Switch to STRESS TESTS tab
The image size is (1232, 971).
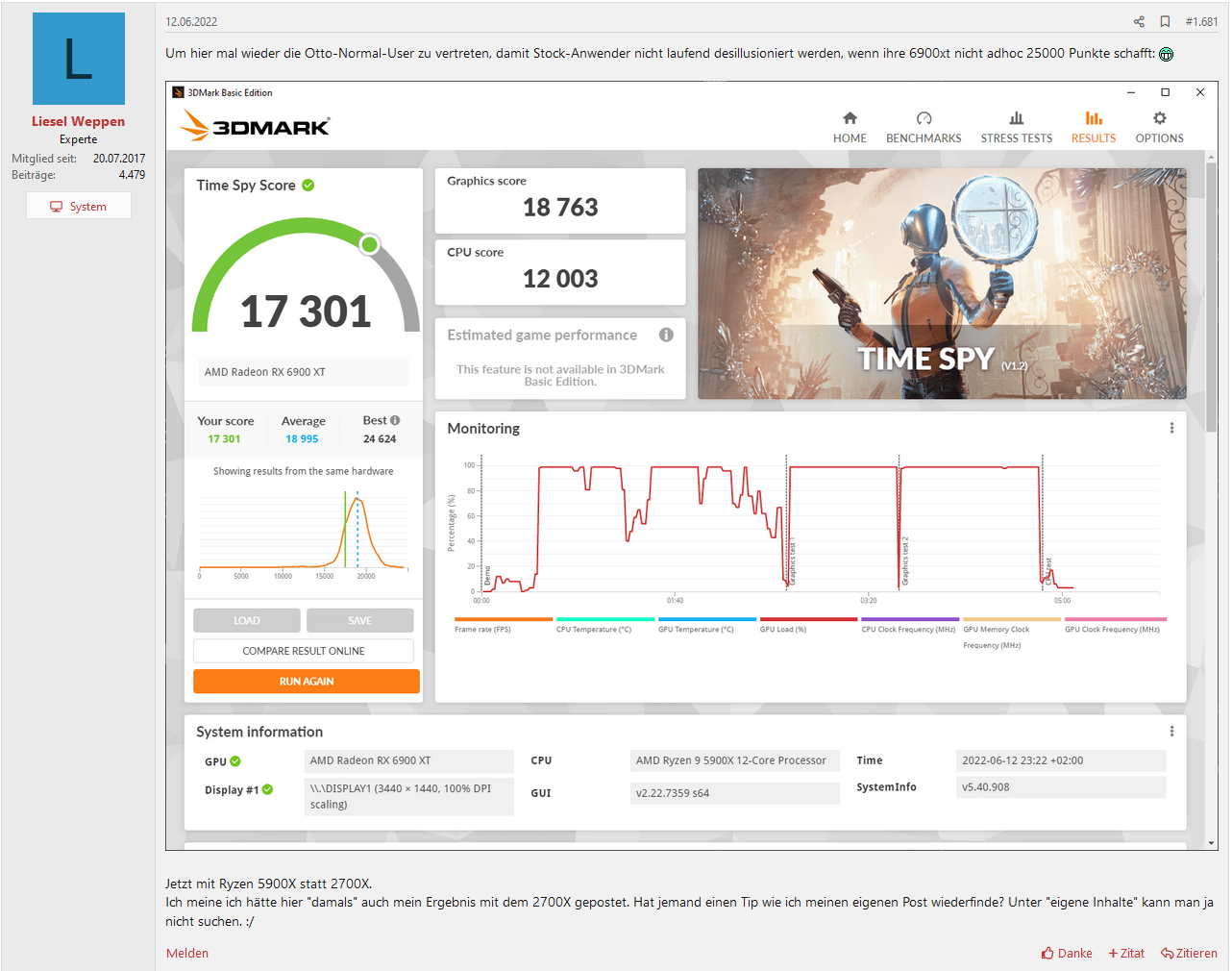pos(1017,127)
